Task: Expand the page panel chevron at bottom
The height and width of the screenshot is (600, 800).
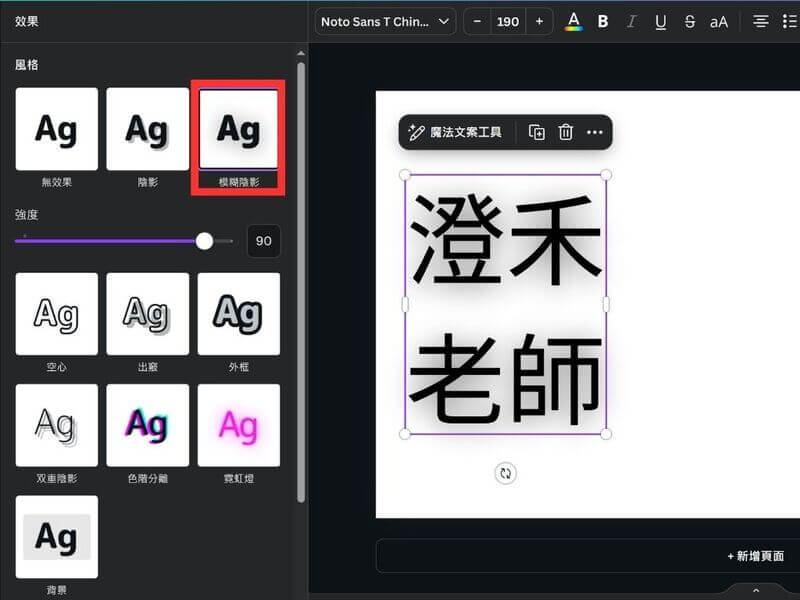Action: coord(756,591)
